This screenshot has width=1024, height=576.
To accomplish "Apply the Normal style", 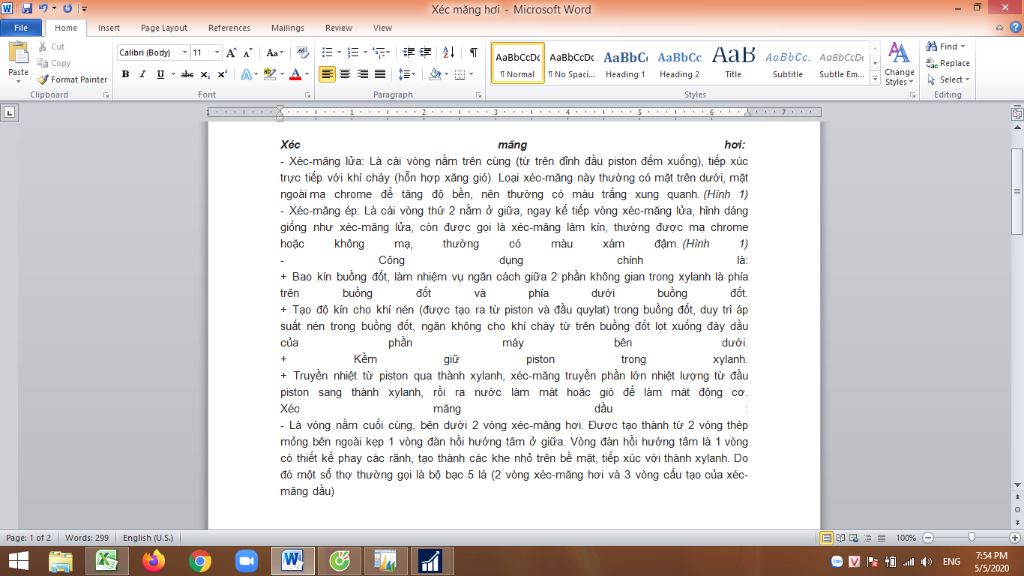I will [x=518, y=63].
